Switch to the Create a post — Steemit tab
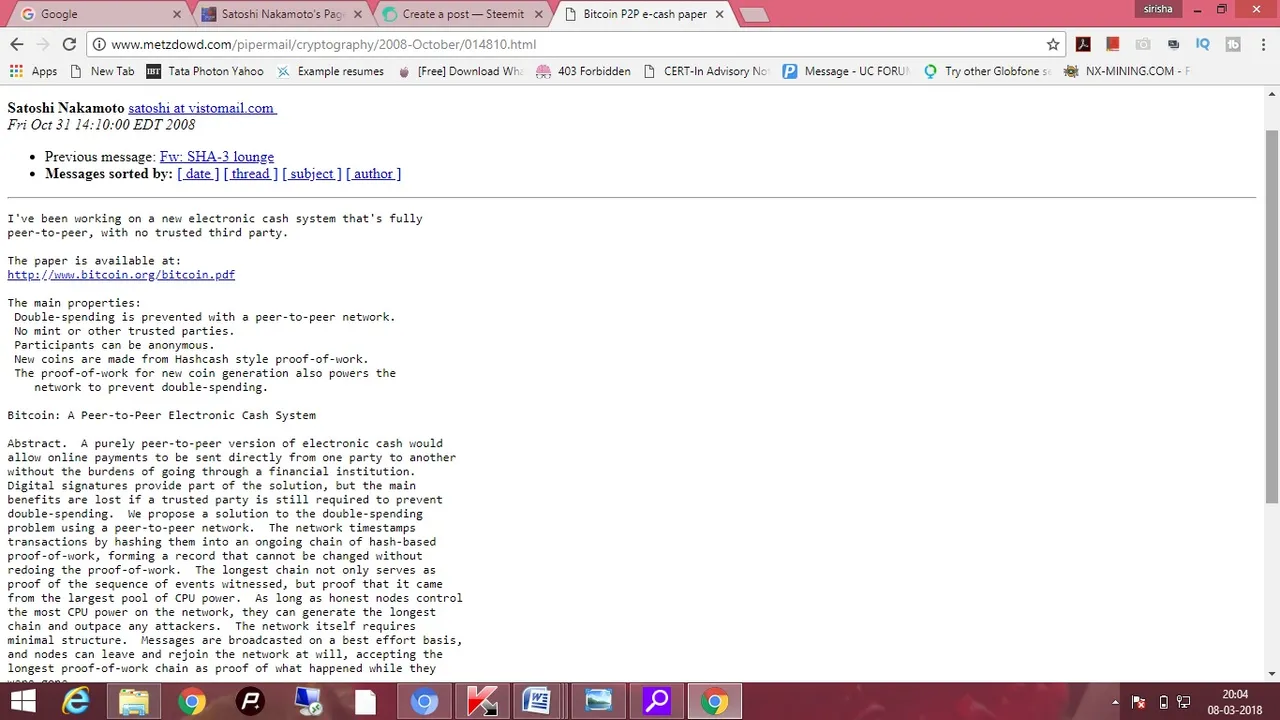The image size is (1280, 720). 463,14
